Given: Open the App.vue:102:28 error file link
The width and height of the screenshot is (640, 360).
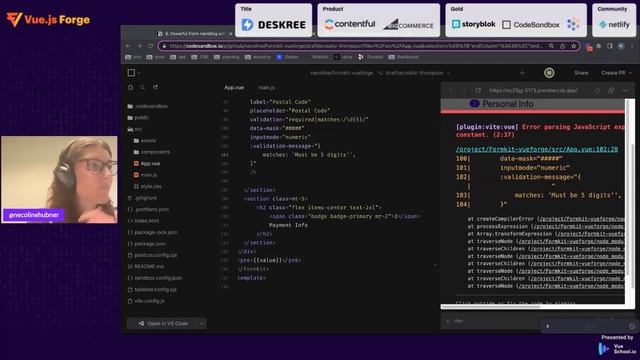Looking at the screenshot, I should point(537,149).
